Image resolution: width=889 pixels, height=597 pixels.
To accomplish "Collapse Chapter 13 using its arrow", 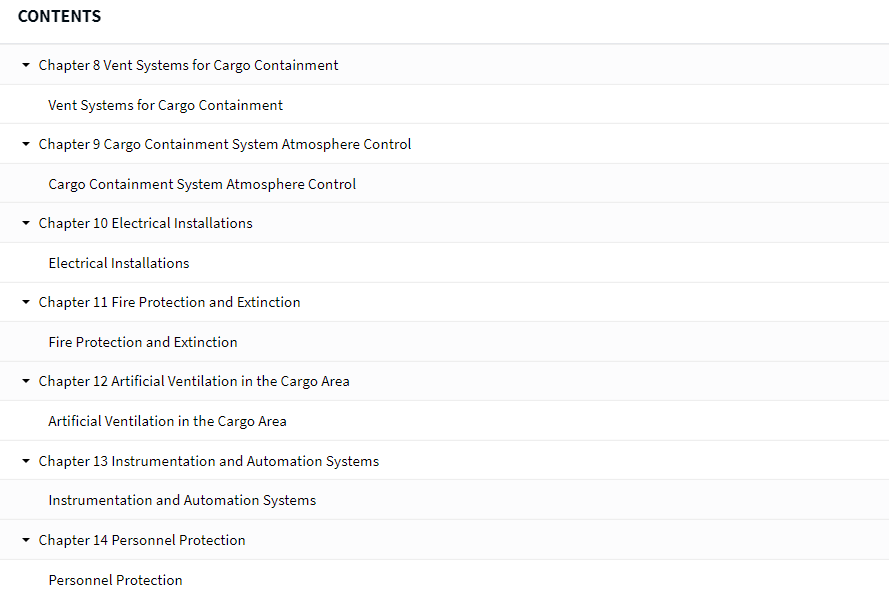I will click(x=25, y=461).
